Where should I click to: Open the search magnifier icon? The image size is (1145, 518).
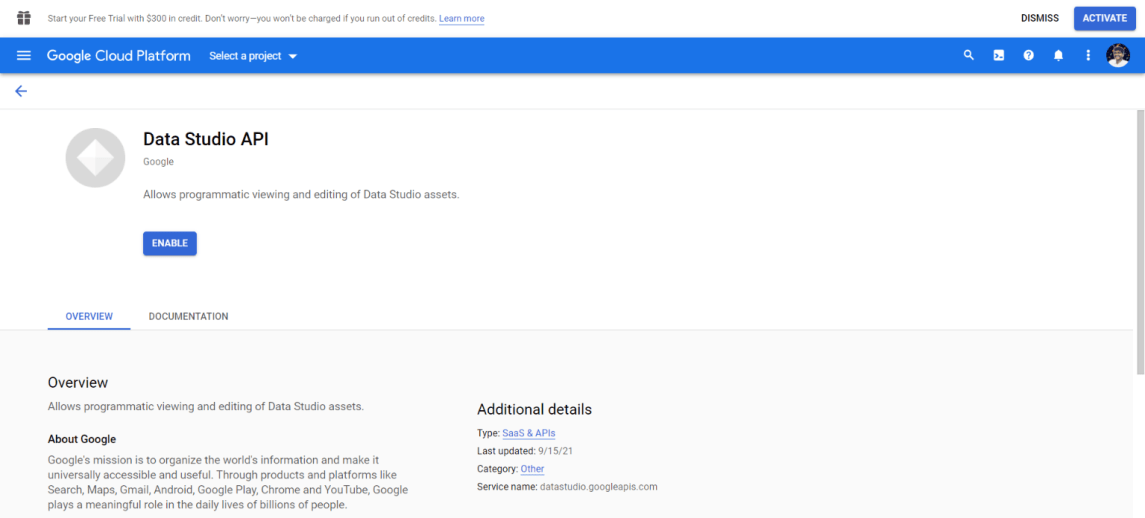(x=969, y=56)
